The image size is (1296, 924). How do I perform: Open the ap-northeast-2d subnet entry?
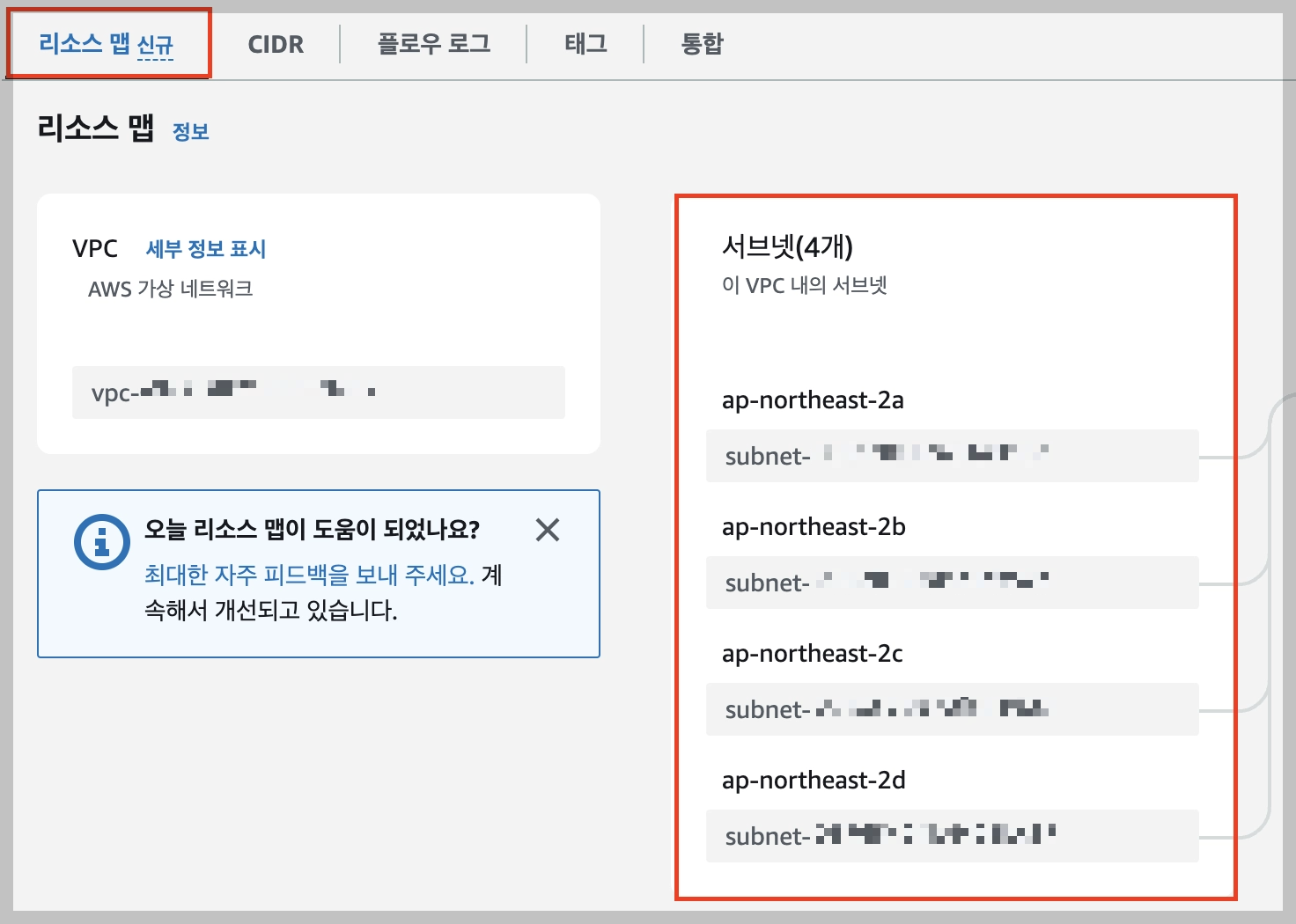click(x=951, y=836)
